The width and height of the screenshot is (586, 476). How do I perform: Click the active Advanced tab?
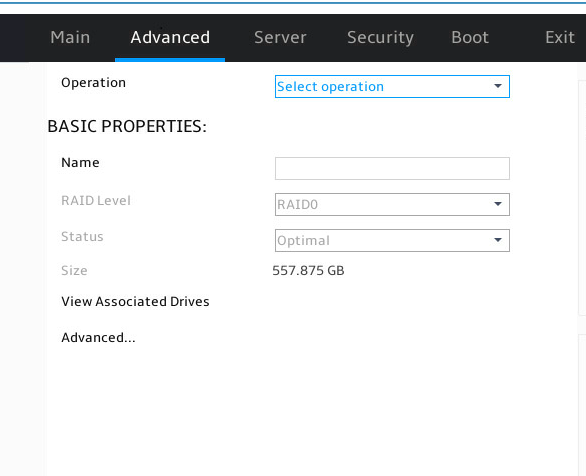[x=170, y=37]
